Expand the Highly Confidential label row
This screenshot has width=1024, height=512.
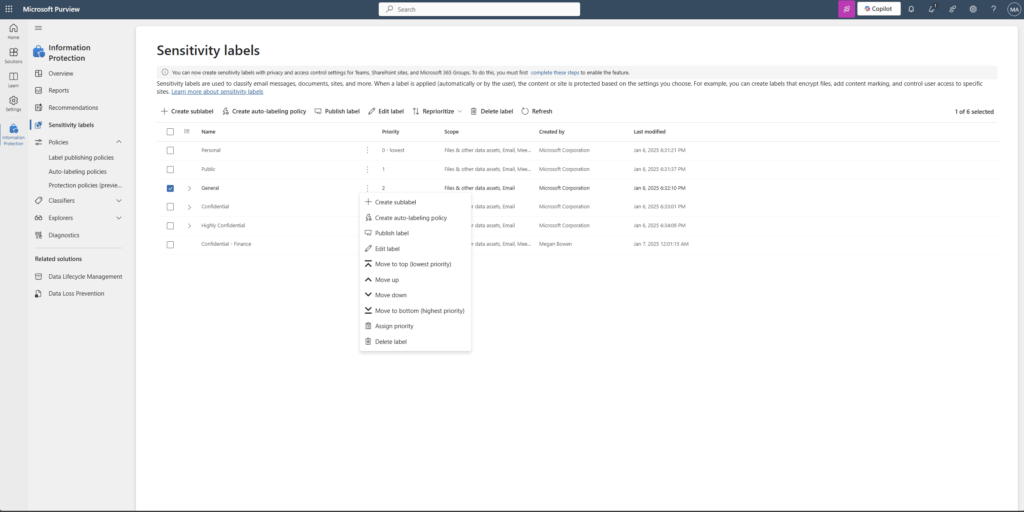(189, 226)
